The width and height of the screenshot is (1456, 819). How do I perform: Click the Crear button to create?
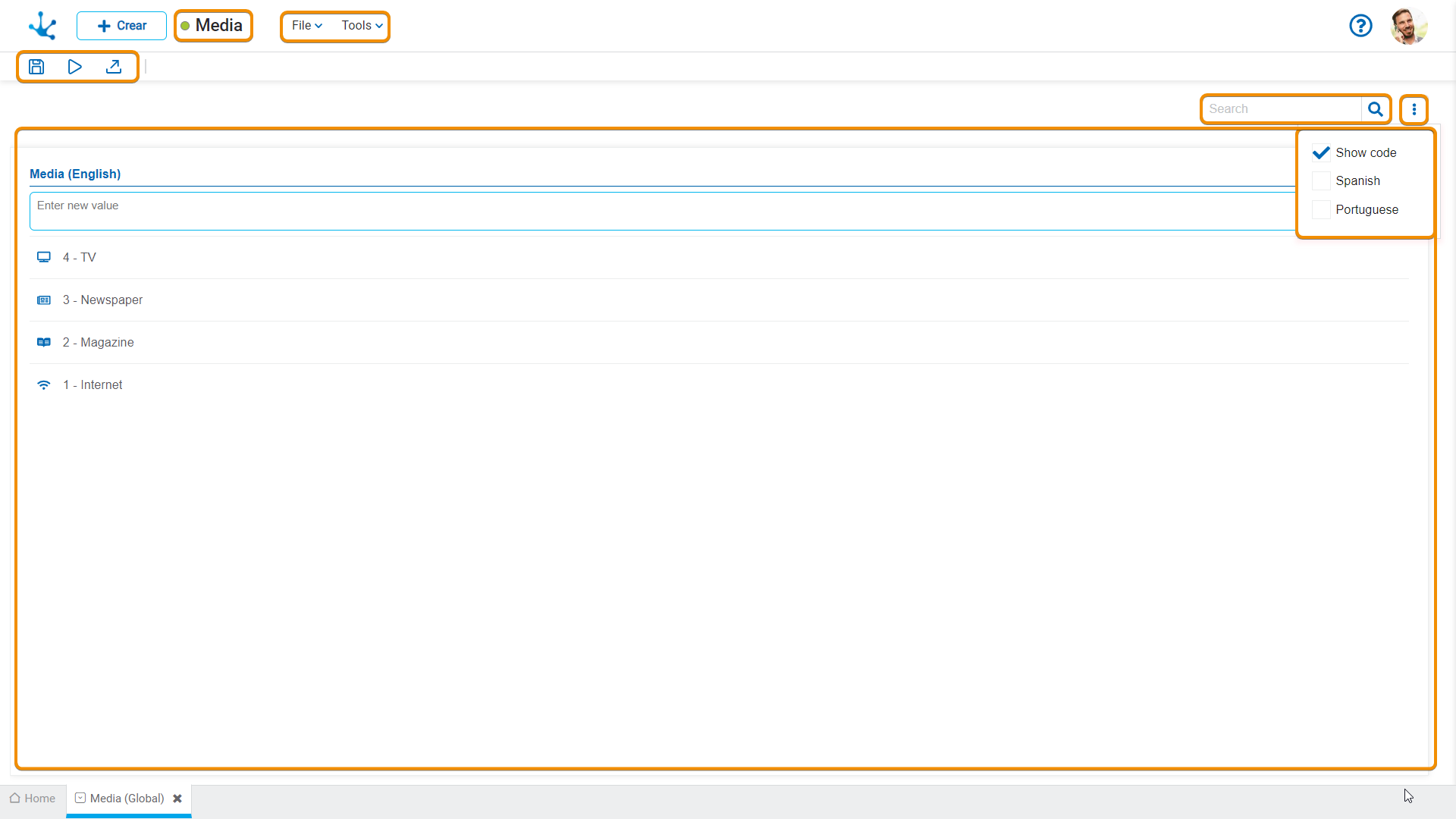pos(121,25)
